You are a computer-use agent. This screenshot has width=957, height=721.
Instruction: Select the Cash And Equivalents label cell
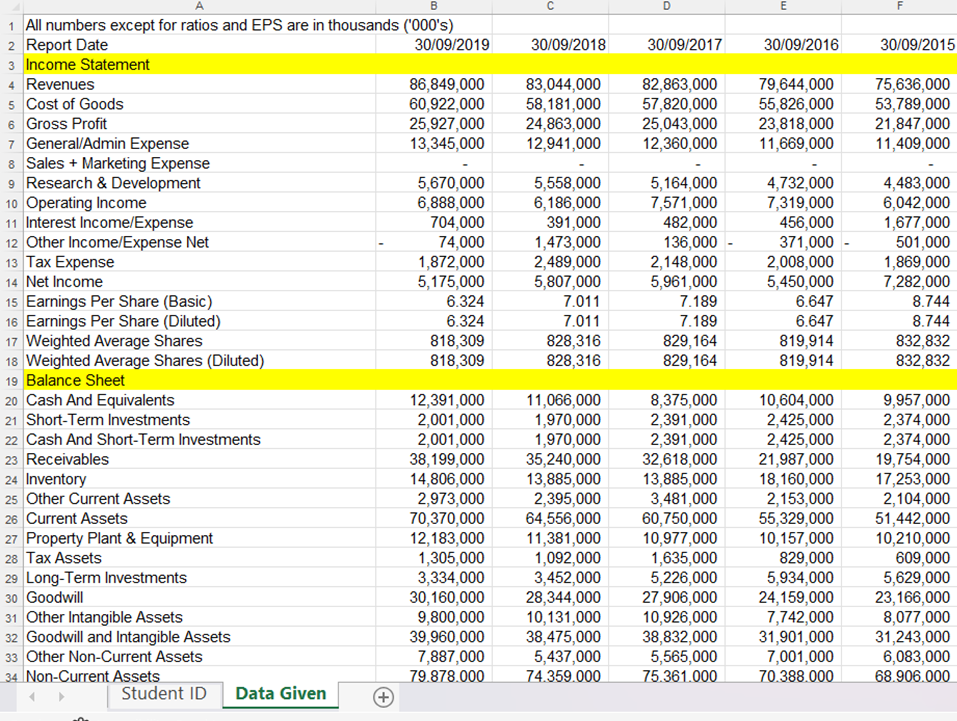click(100, 399)
